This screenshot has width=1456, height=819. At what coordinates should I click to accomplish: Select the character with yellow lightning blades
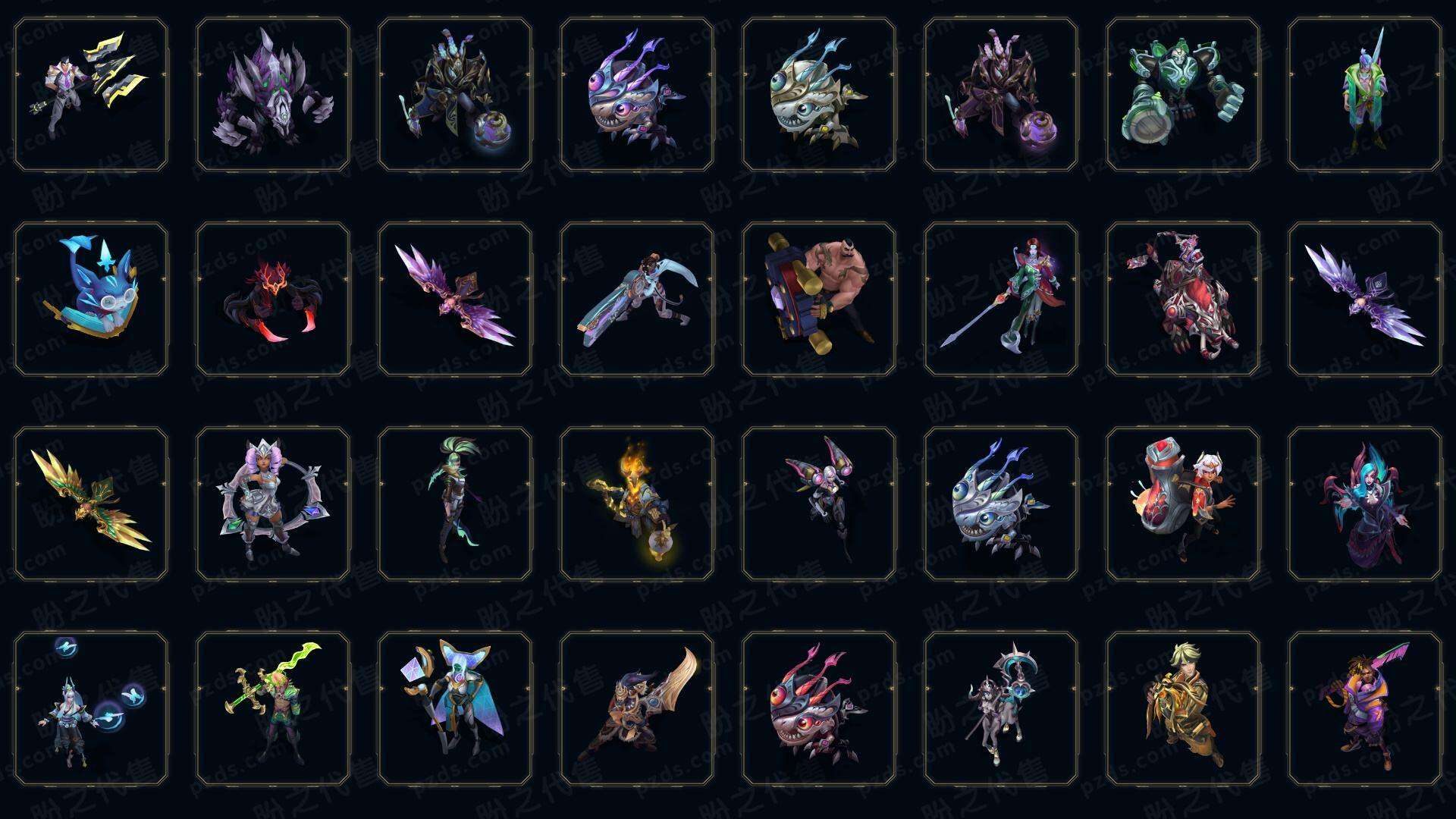(91, 95)
